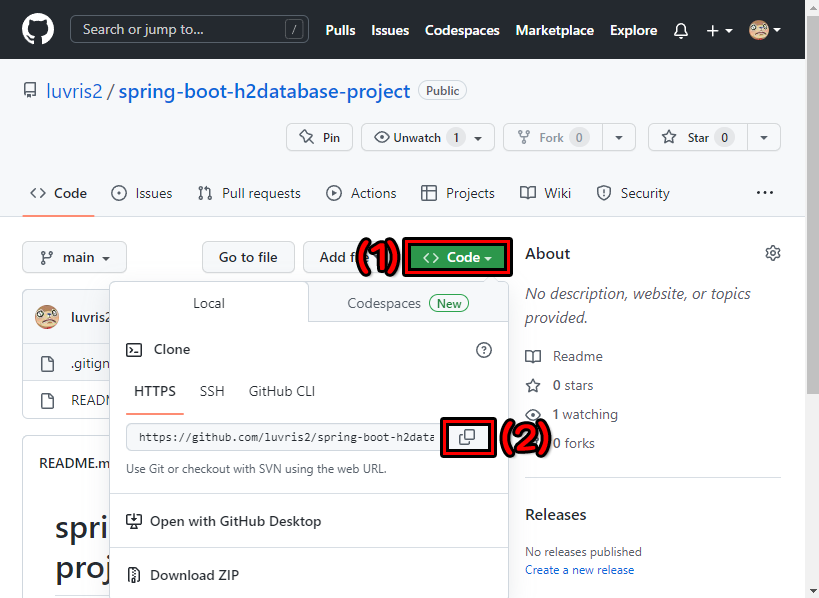The width and height of the screenshot is (819, 598).
Task: Open Explore in top navigation
Action: [x=634, y=30]
